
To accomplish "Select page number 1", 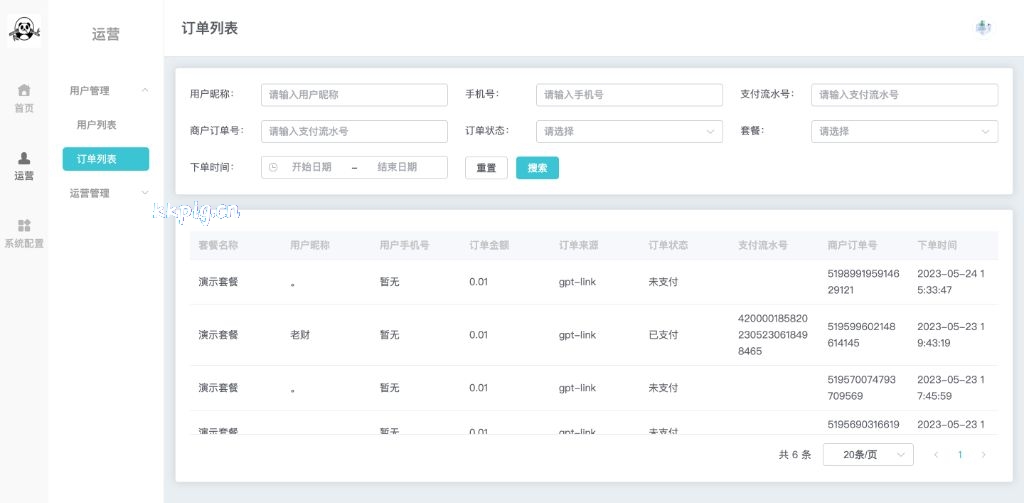I will click(x=960, y=455).
